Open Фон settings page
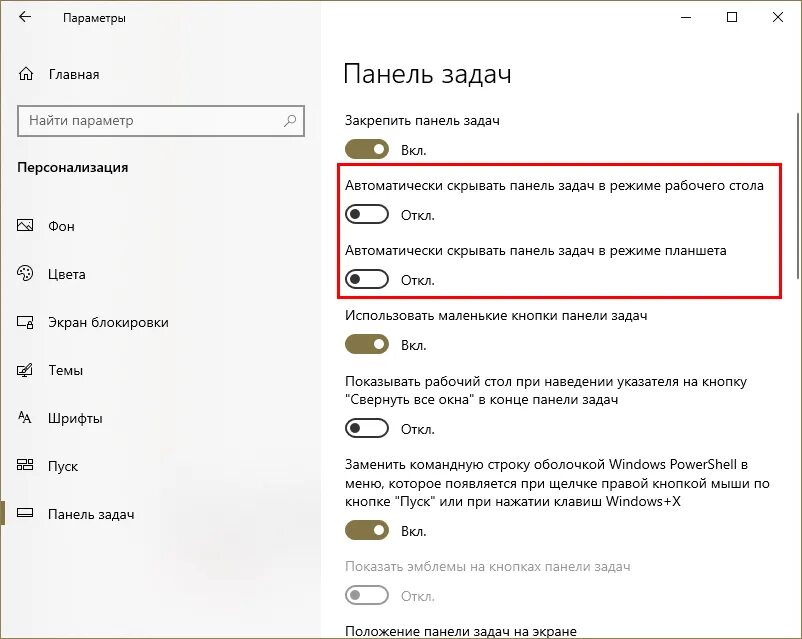Viewport: 802px width, 639px height. point(61,226)
